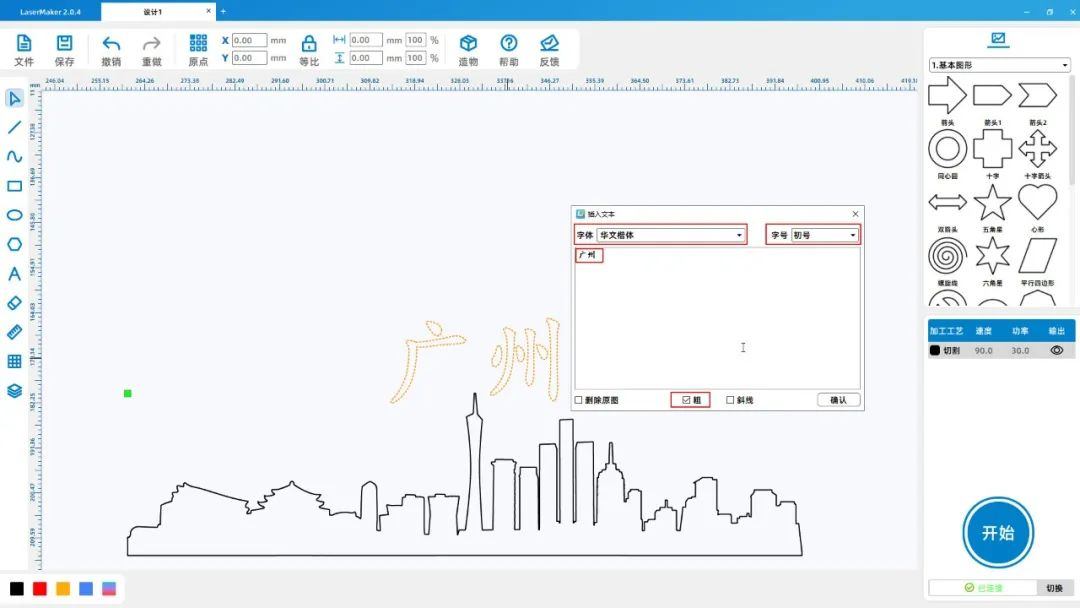This screenshot has height=608, width=1080.
Task: Select the polygon hexagon tool
Action: tap(14, 244)
